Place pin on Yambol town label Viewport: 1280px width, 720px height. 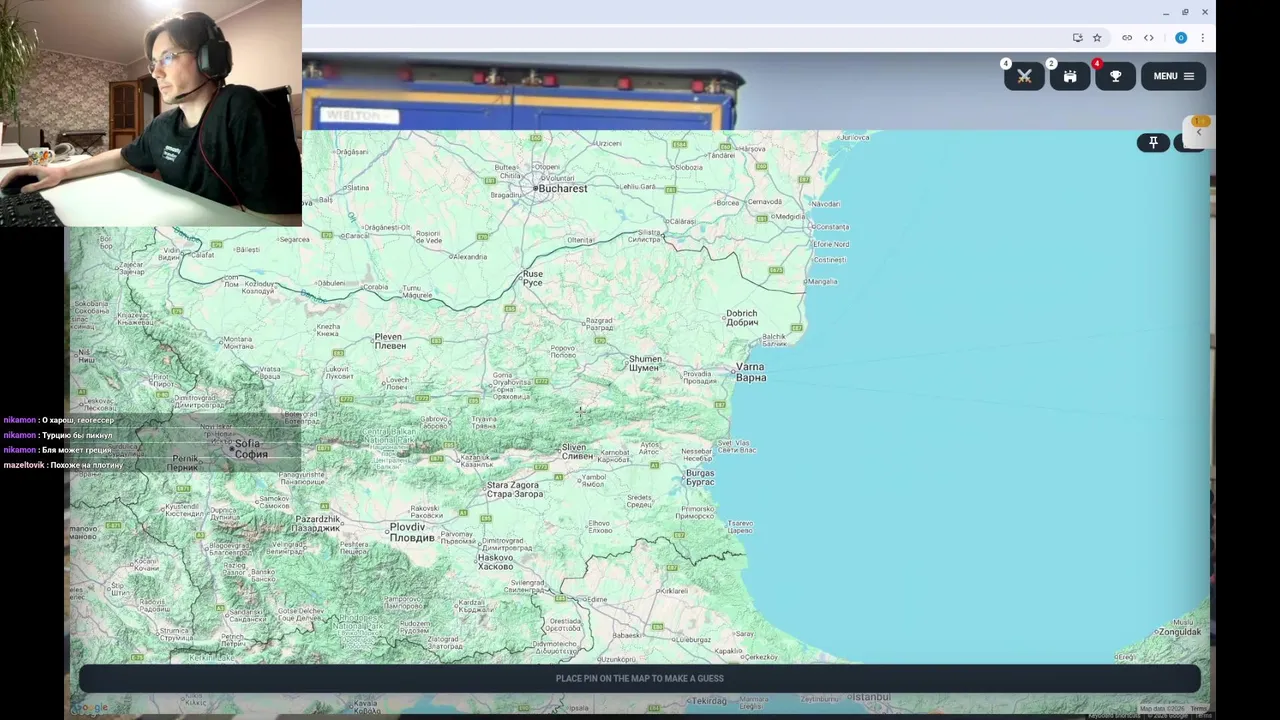[x=593, y=479]
